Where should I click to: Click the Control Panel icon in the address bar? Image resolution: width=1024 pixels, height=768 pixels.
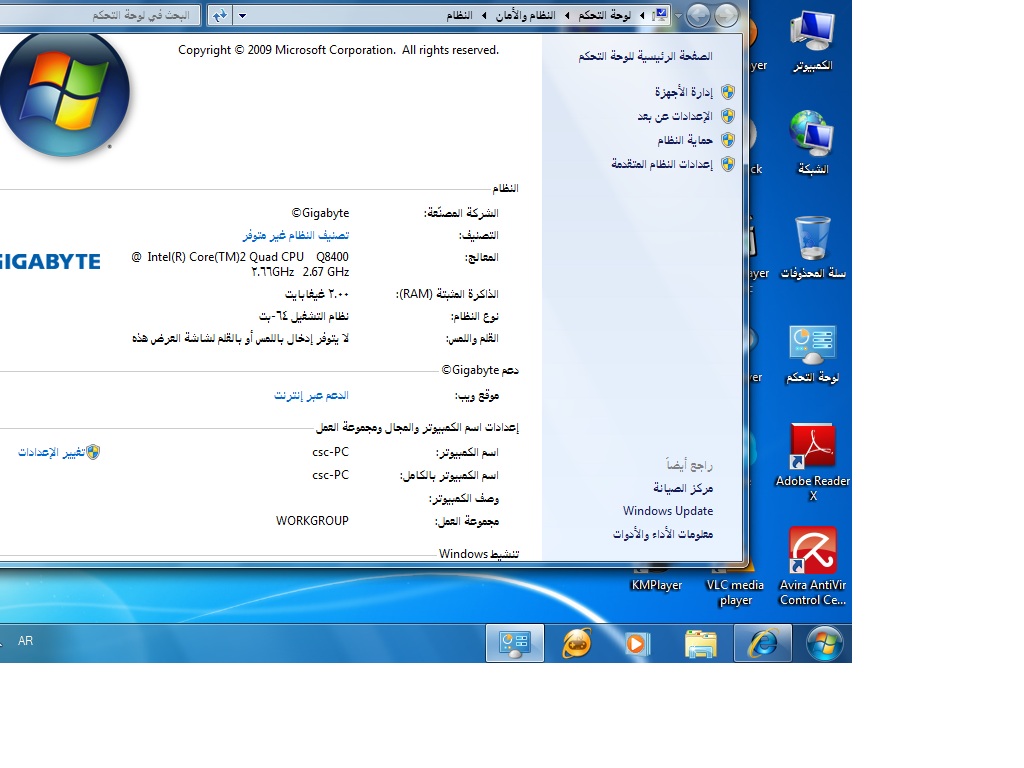[x=660, y=15]
